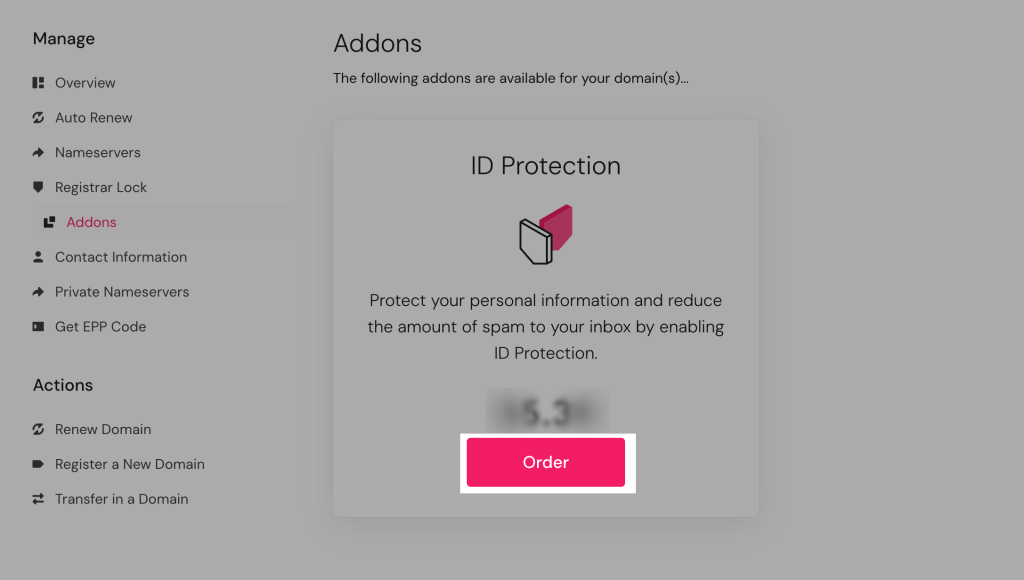Click the blurred ID Protection price
The image size is (1024, 580).
tap(547, 409)
